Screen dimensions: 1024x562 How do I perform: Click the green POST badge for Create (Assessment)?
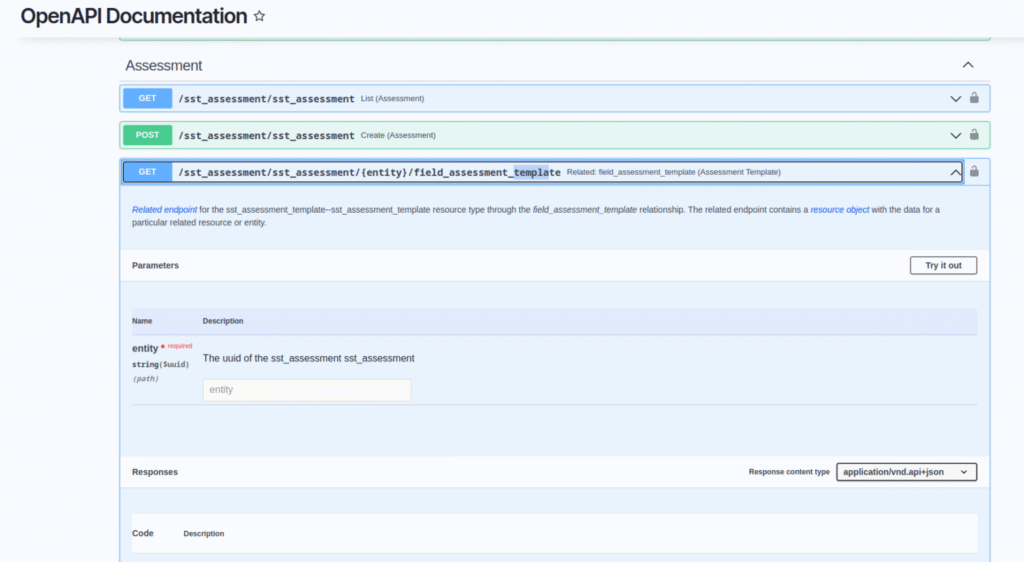click(147, 135)
